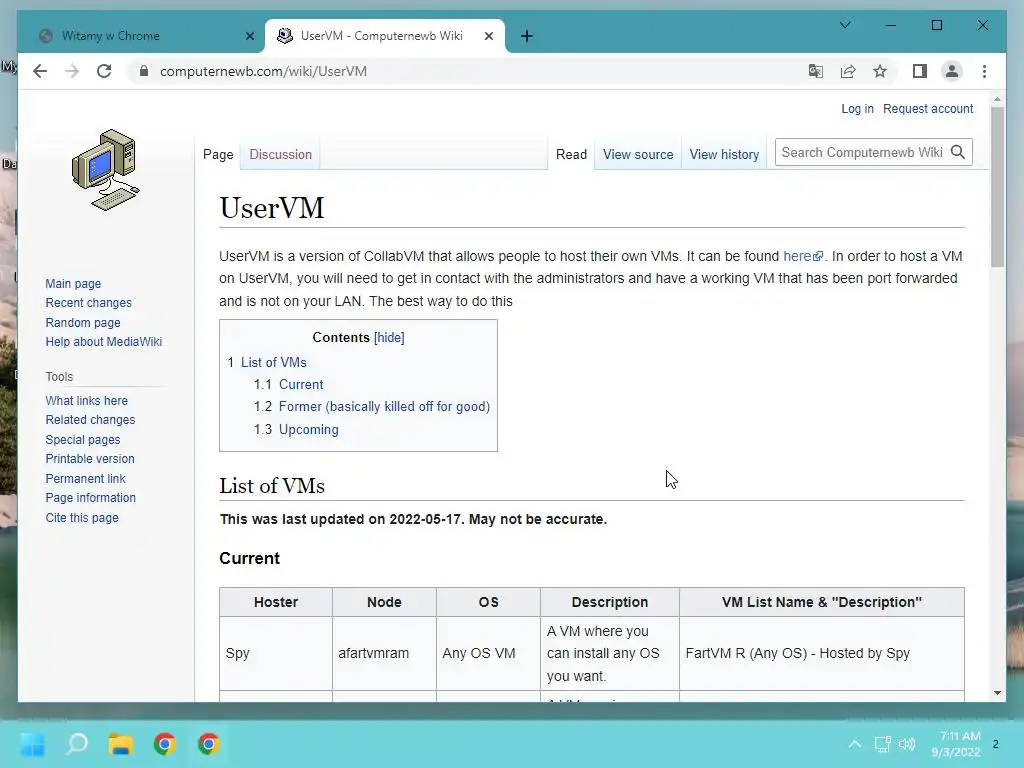Click the address bar URL
Image resolution: width=1024 pixels, height=768 pixels.
coord(263,71)
